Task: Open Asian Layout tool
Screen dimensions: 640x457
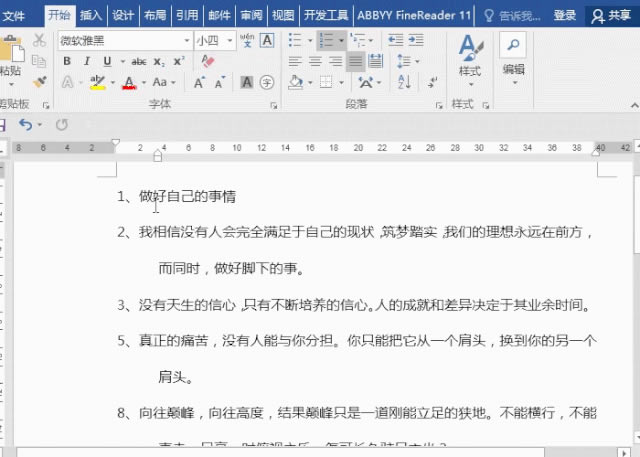Action: pos(366,83)
